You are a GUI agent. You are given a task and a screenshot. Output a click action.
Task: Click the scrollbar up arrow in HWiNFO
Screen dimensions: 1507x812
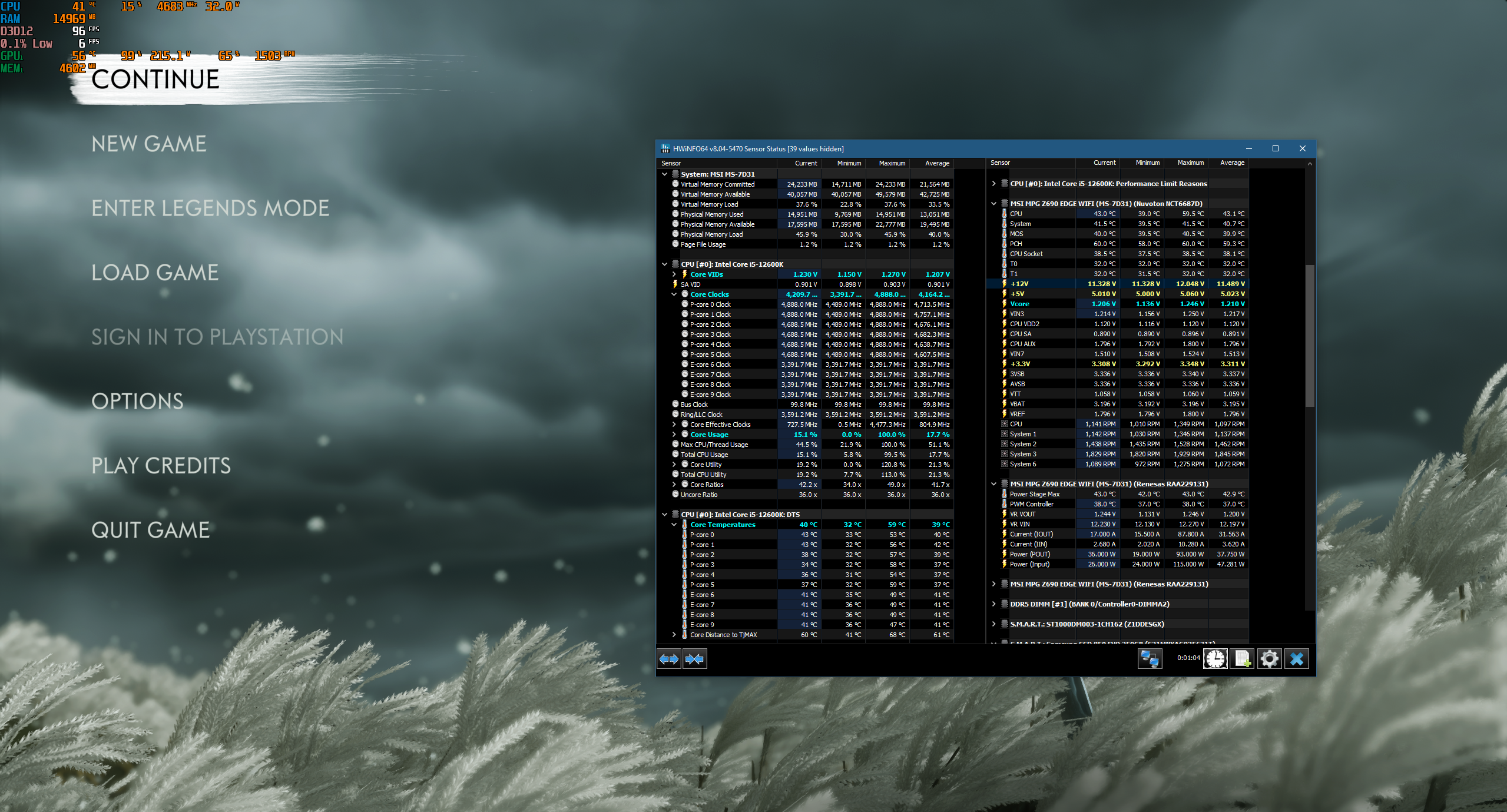[1310, 163]
